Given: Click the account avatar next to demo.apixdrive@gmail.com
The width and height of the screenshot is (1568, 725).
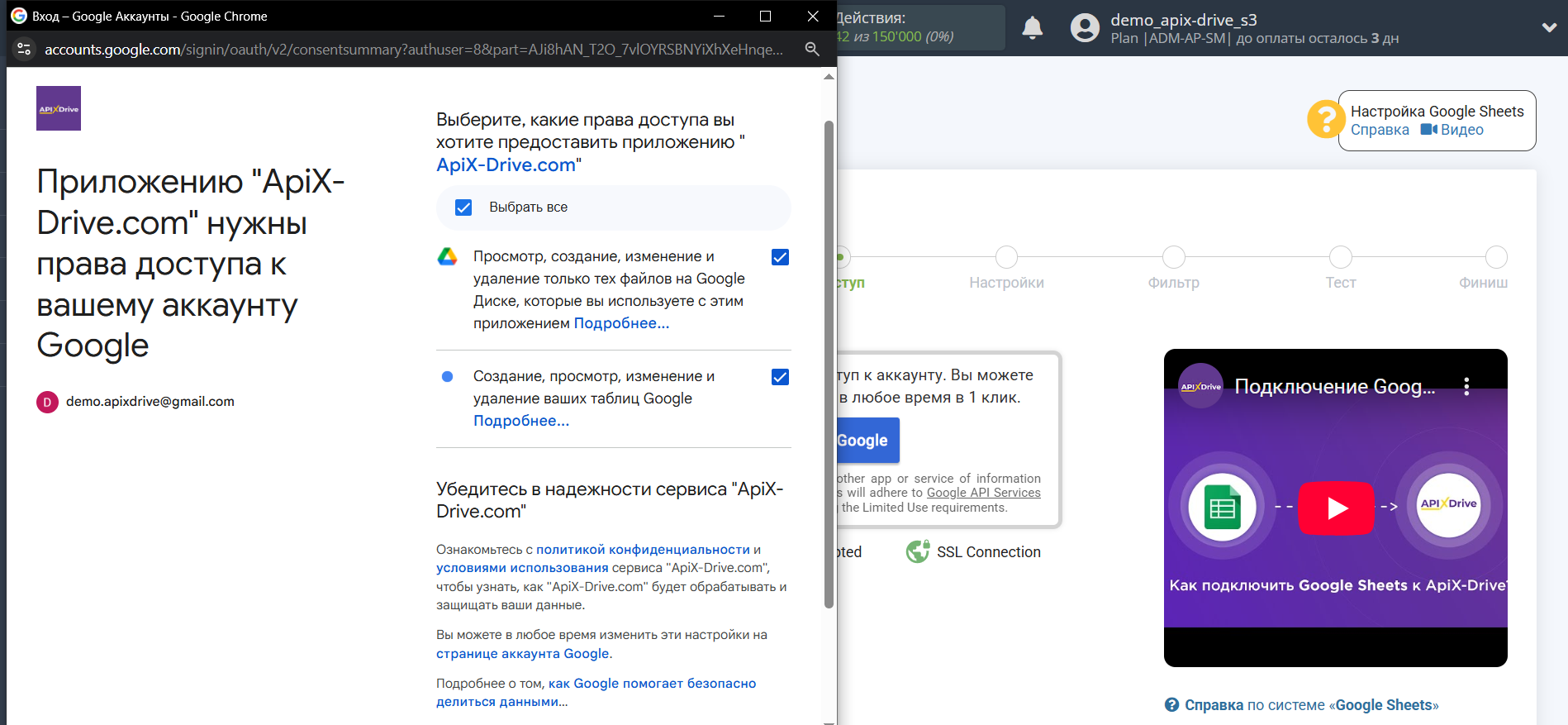Looking at the screenshot, I should (x=47, y=402).
